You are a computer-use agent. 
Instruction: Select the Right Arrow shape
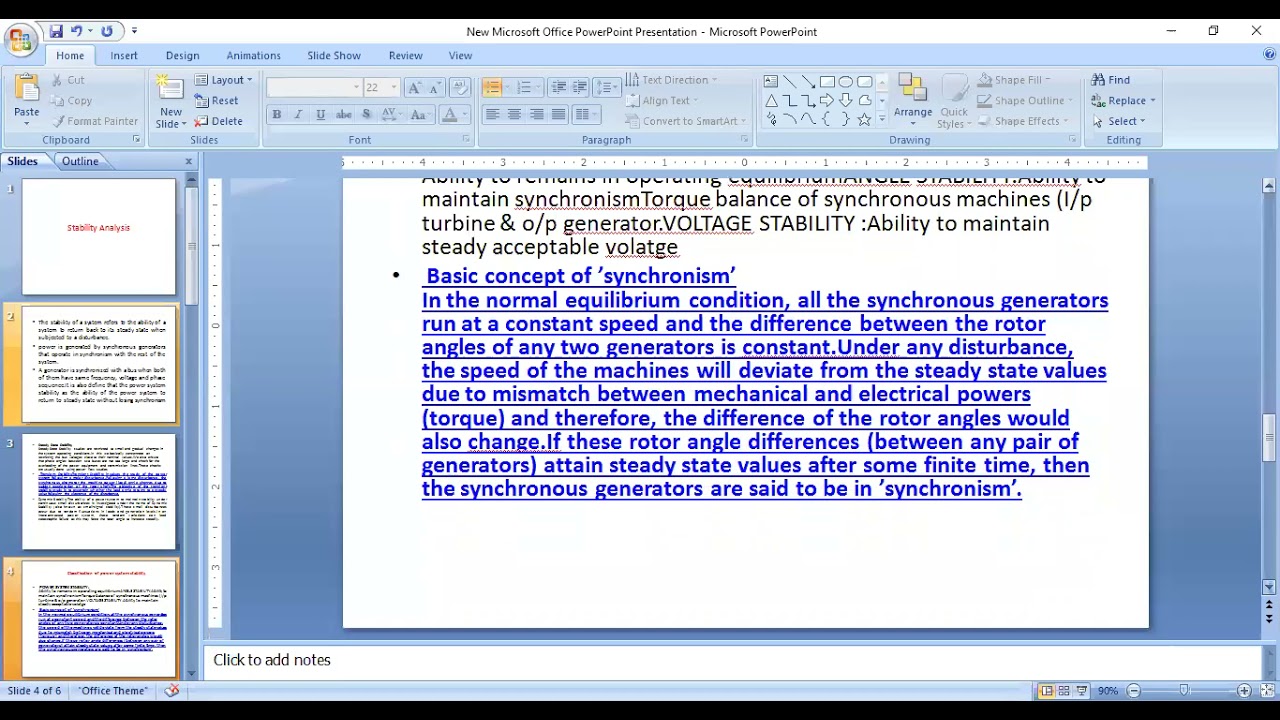point(827,100)
